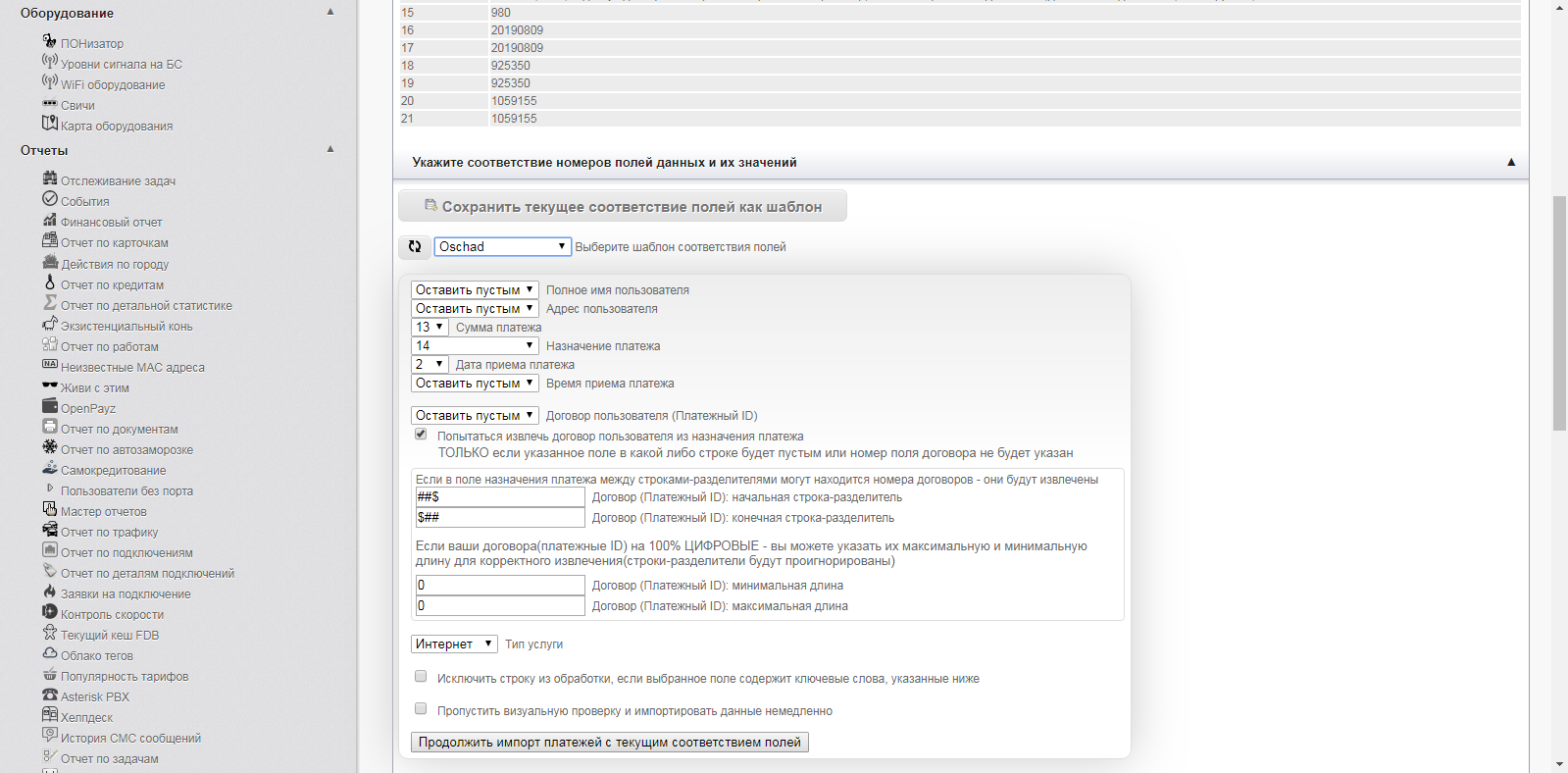Collapse the Отчеты sidebar section
Screen dimensions: 1568x773
tap(330, 150)
